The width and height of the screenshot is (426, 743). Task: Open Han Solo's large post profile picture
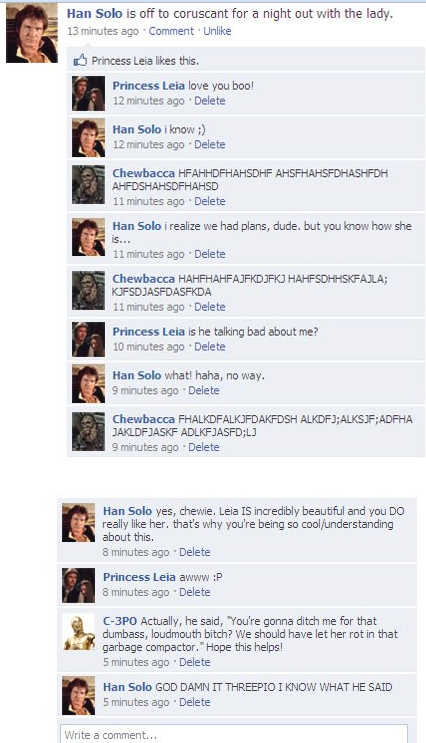[32, 33]
